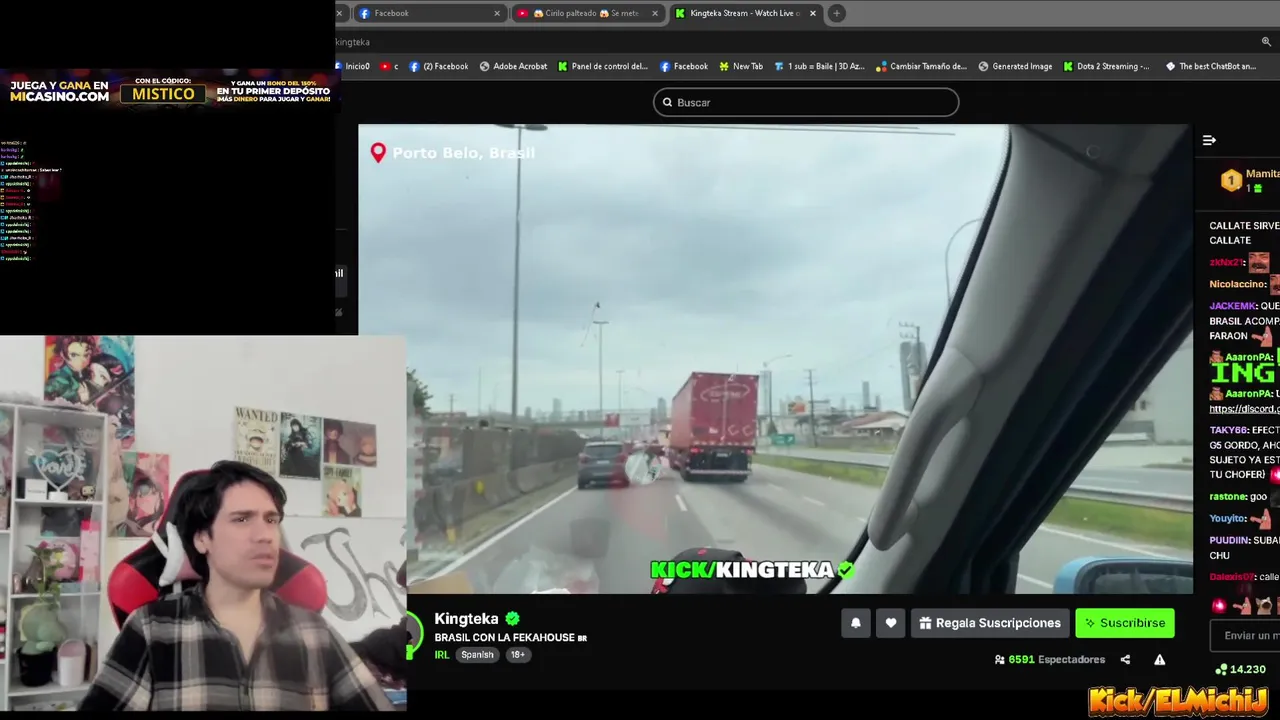Viewport: 1280px width, 720px height.
Task: Click the Kingteka verified badge
Action: click(x=512, y=618)
